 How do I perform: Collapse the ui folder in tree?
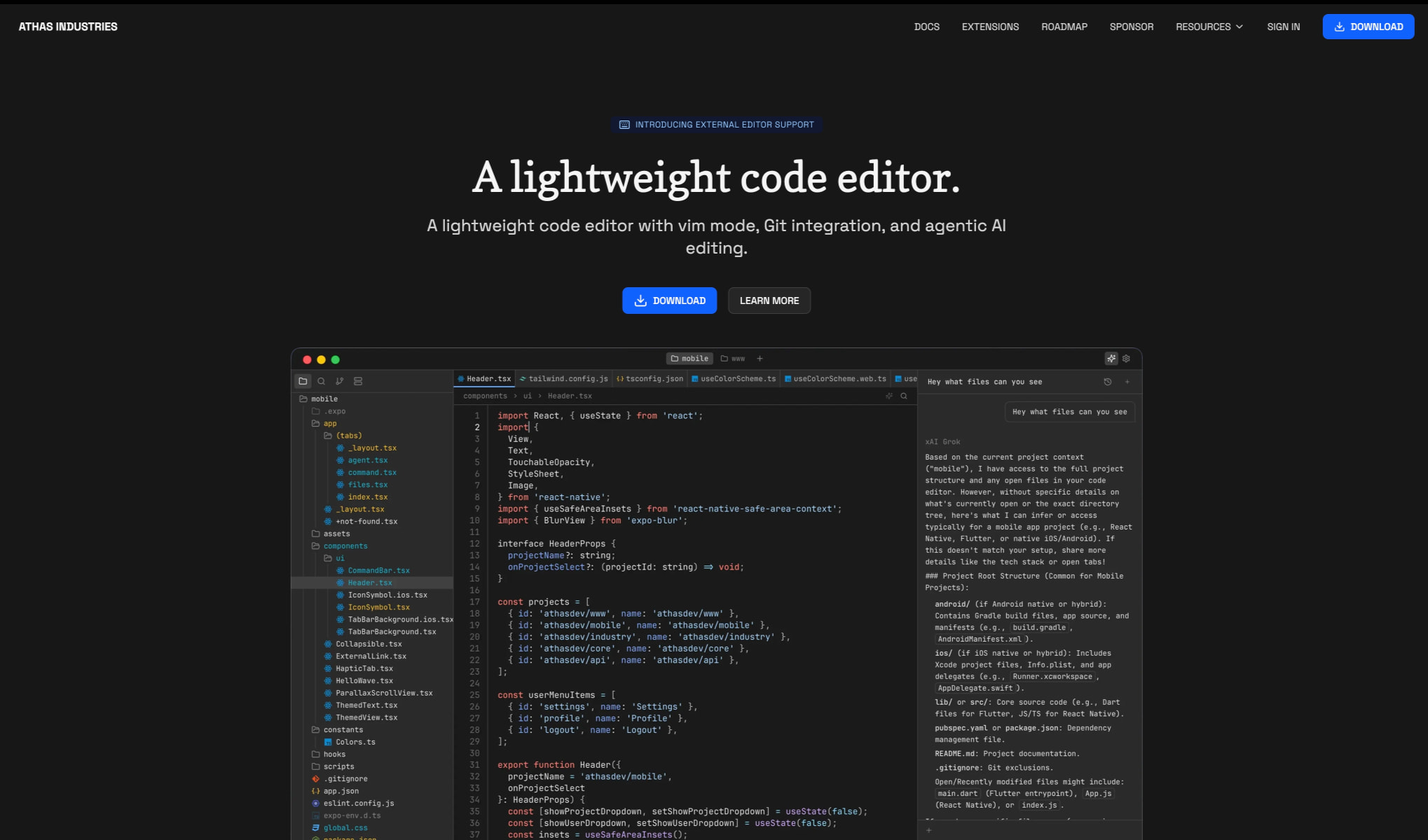pyautogui.click(x=334, y=558)
